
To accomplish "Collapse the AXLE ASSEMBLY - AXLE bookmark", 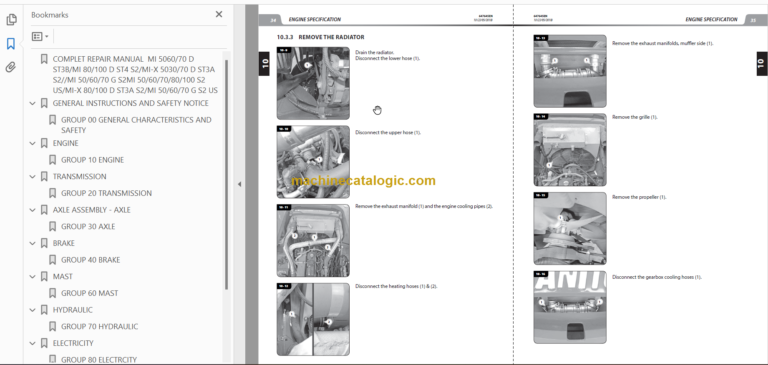I will tap(33, 210).
